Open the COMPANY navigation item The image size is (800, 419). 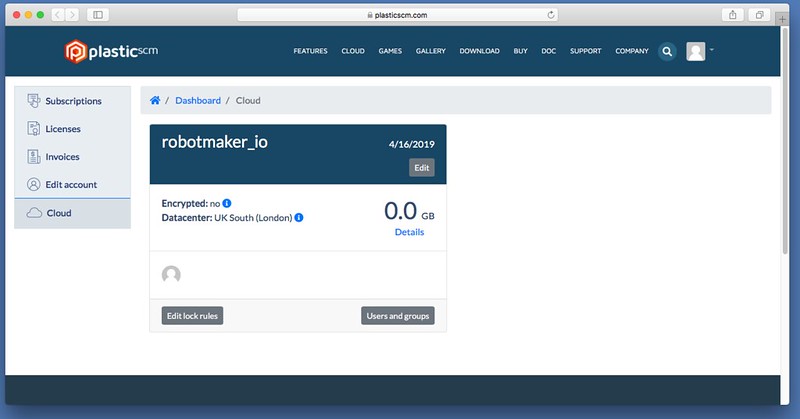tap(632, 51)
